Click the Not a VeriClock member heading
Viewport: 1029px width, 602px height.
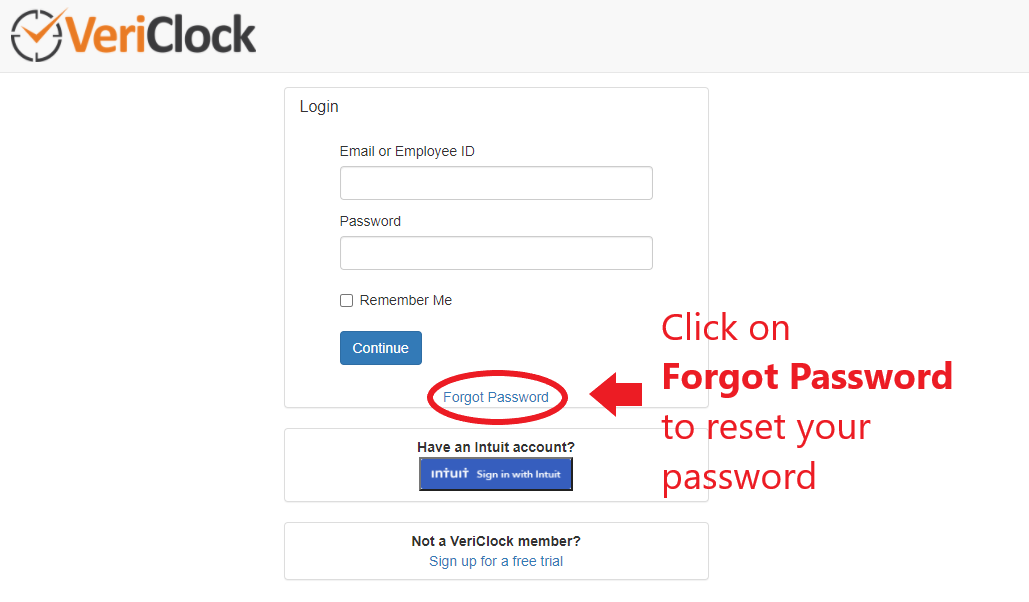pos(496,541)
